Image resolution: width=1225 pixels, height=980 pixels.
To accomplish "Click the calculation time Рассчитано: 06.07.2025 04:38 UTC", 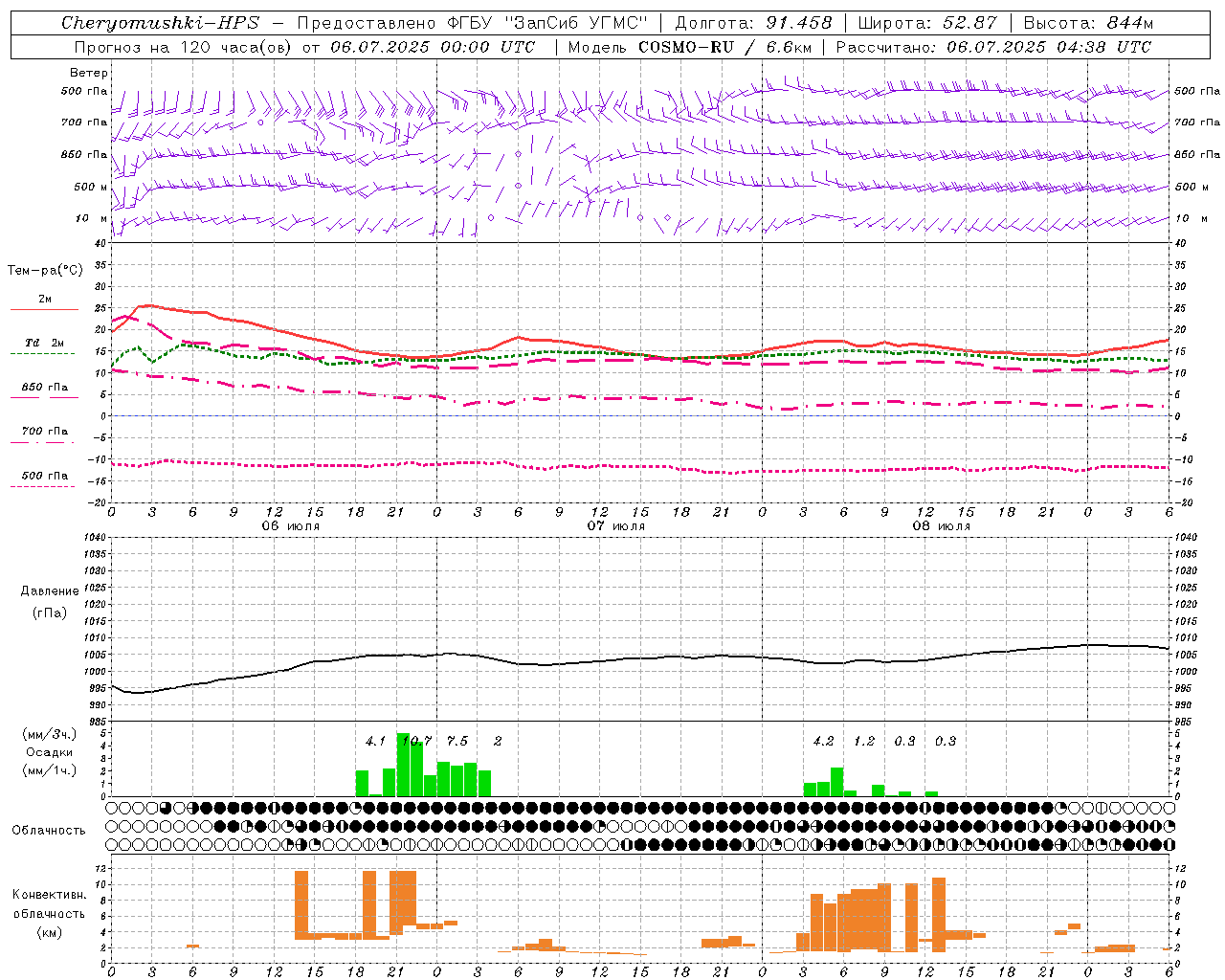I will point(993,47).
